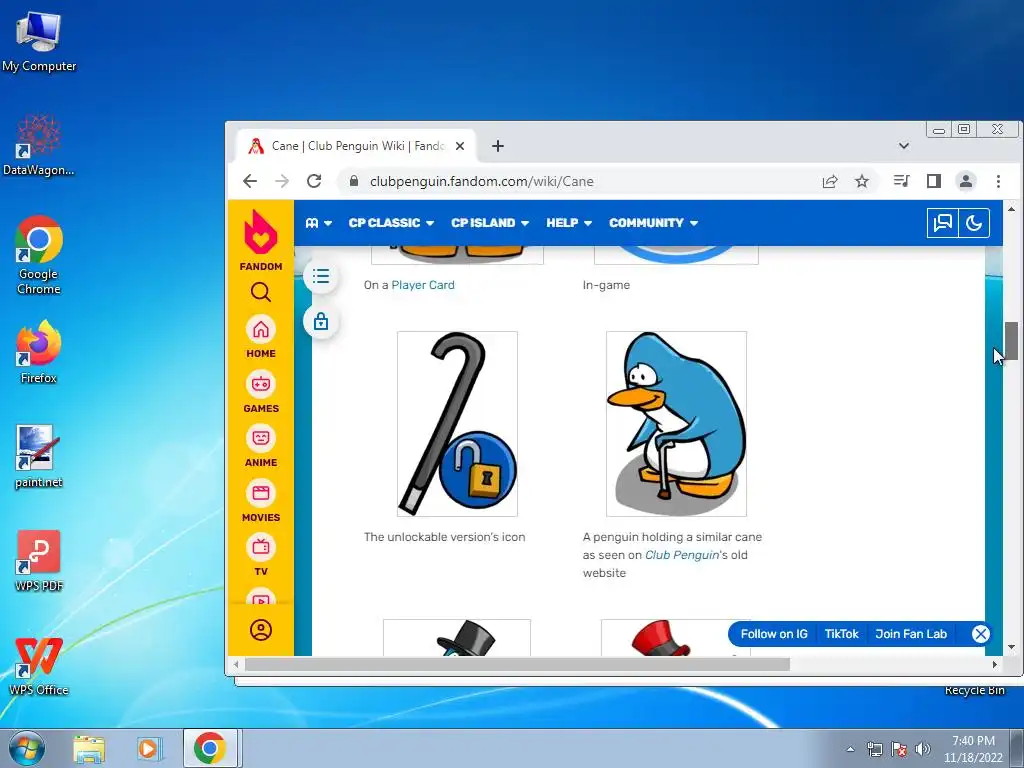Viewport: 1024px width, 768px height.
Task: Click the 'In-game' caption text
Action: click(606, 285)
